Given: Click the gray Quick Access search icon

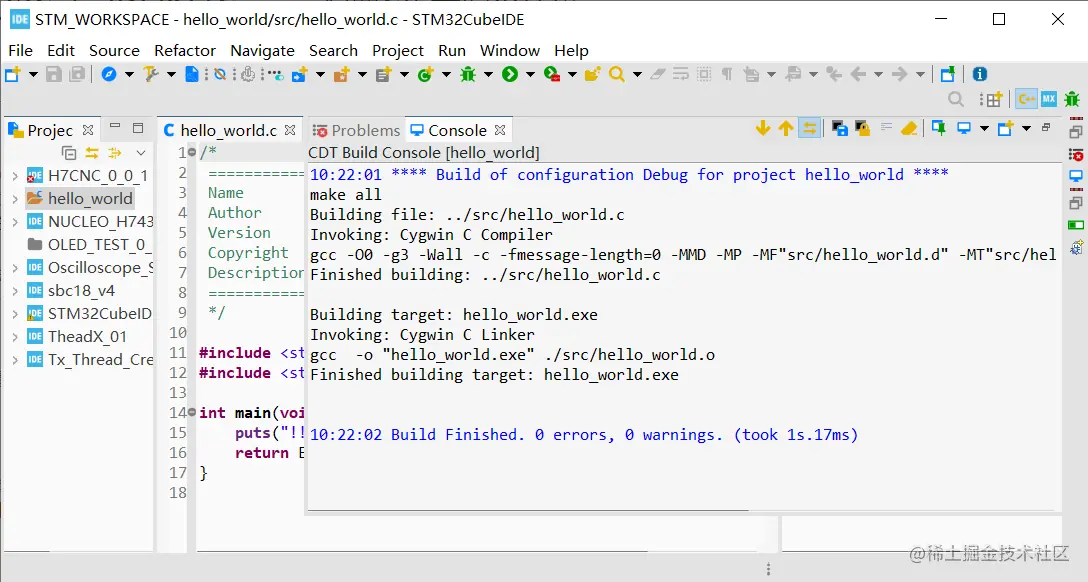Looking at the screenshot, I should (x=955, y=99).
